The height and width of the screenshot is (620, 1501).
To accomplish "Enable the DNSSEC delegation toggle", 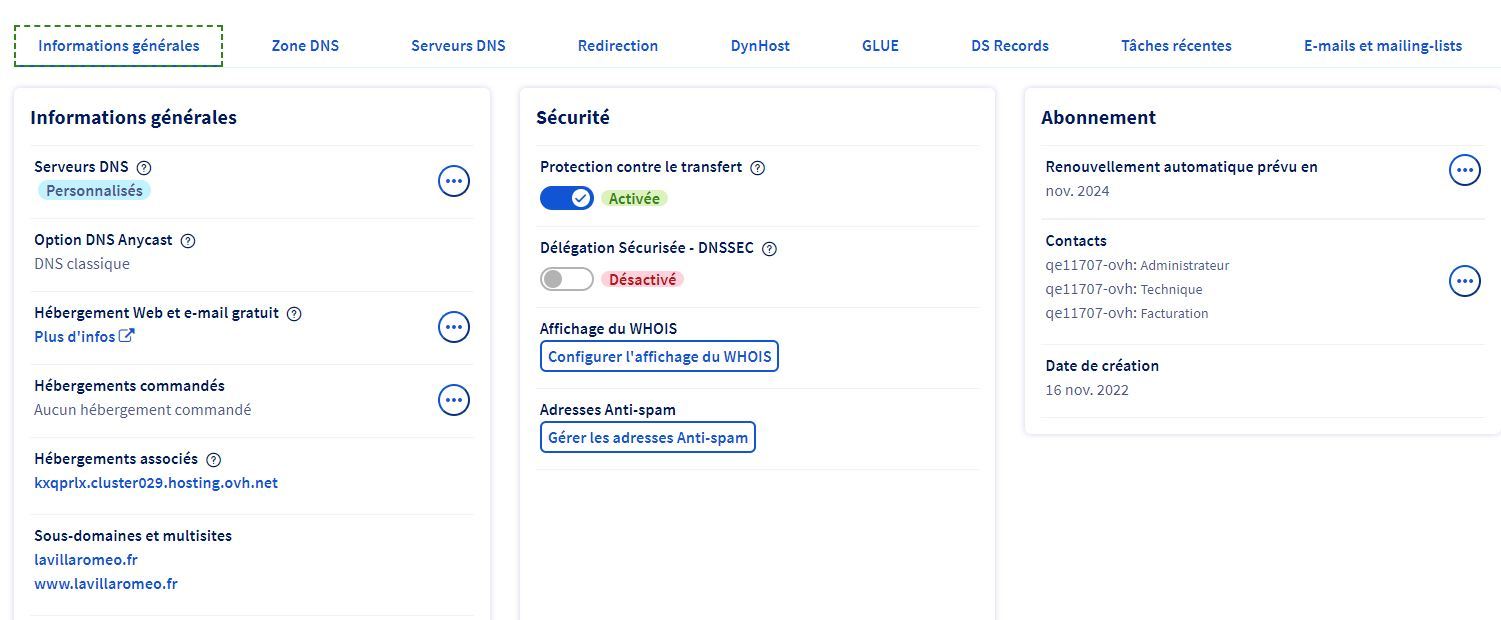I will tap(566, 279).
